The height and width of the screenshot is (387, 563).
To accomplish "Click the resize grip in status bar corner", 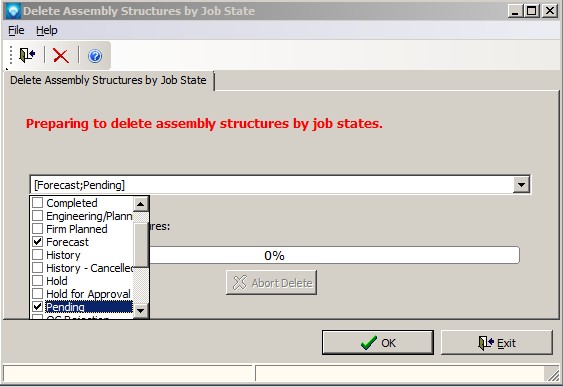I will click(552, 374).
